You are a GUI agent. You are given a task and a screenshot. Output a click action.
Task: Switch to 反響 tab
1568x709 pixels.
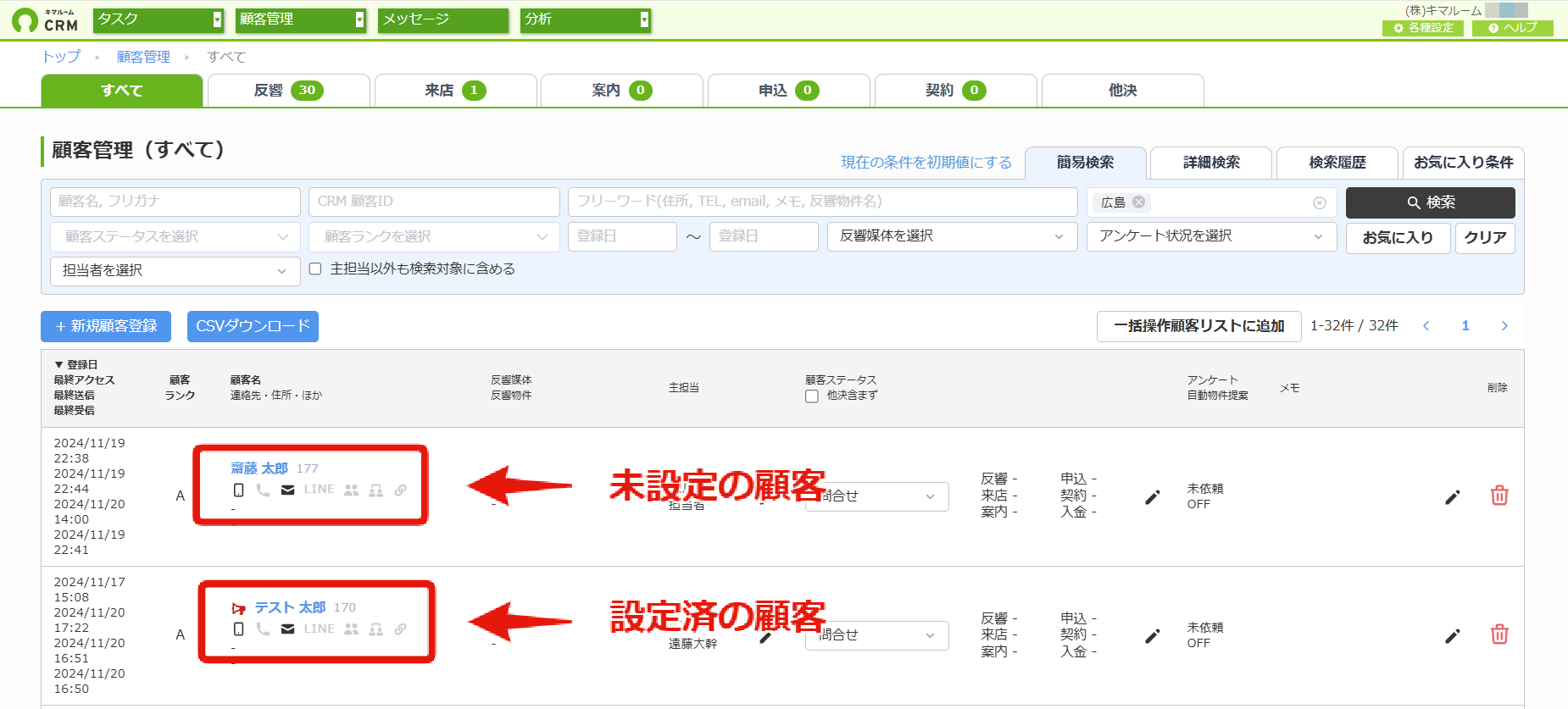click(x=289, y=91)
